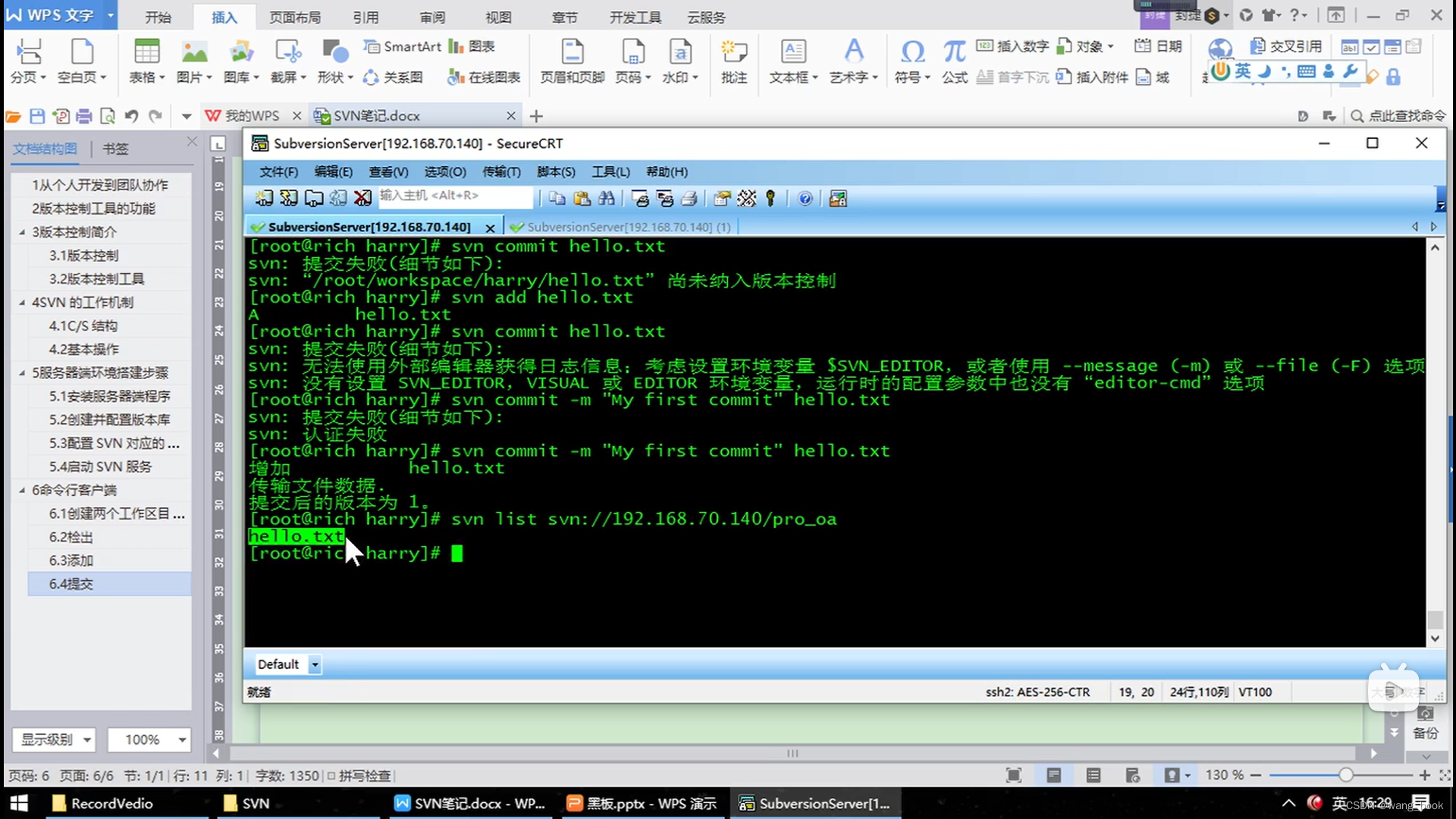Screen dimensions: 1456x819
Task: Open the 页面布局 ribbon tab
Action: (294, 17)
